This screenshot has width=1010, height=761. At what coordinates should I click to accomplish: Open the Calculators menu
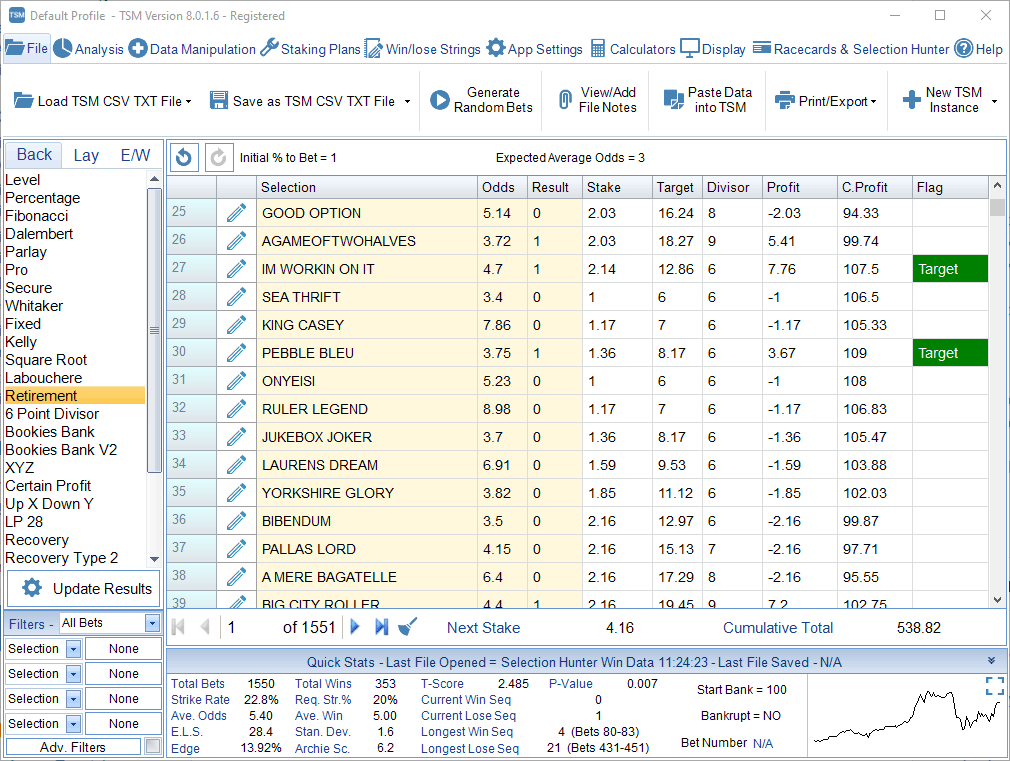click(633, 49)
